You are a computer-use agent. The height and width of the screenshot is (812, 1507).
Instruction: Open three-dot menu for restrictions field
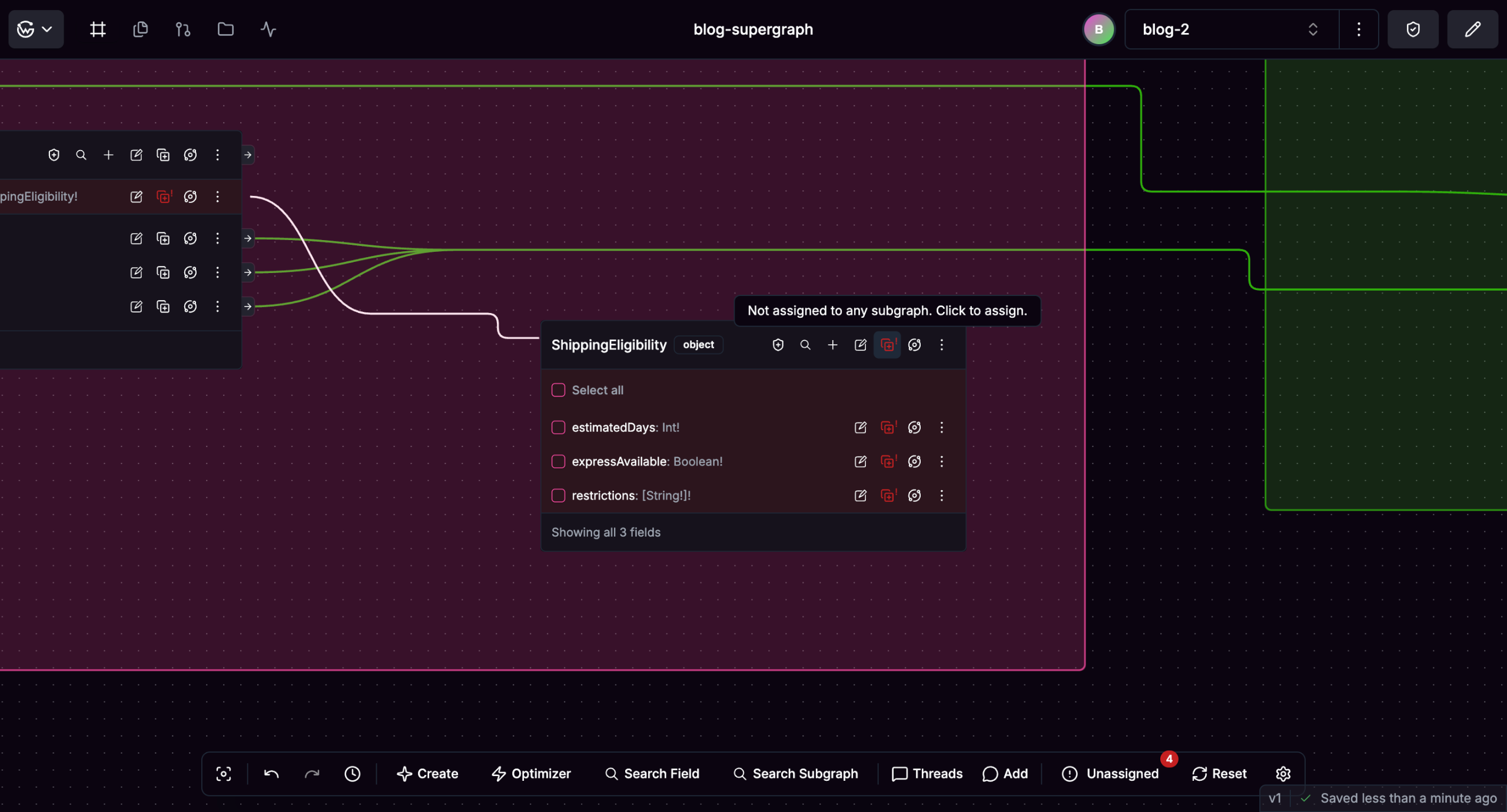pos(941,495)
